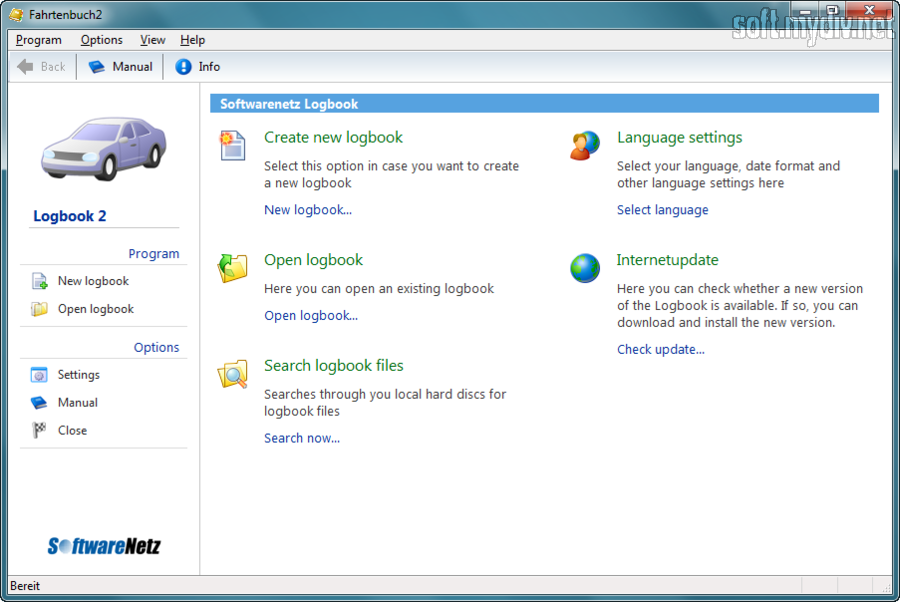Click the 'Logbook 2' sidebar title

69,216
